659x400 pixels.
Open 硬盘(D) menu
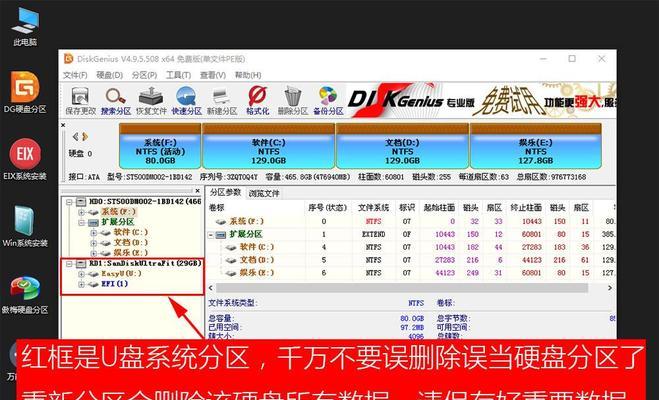pos(109,75)
